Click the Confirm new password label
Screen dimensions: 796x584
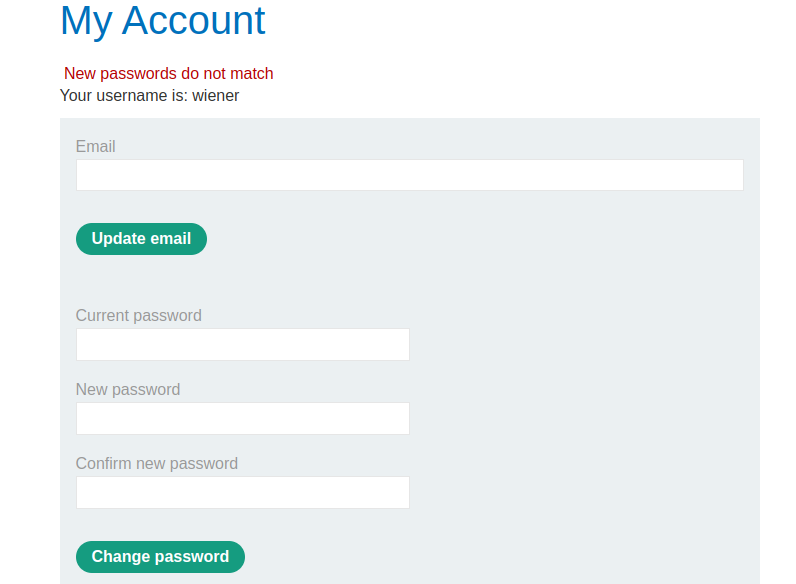point(156,463)
